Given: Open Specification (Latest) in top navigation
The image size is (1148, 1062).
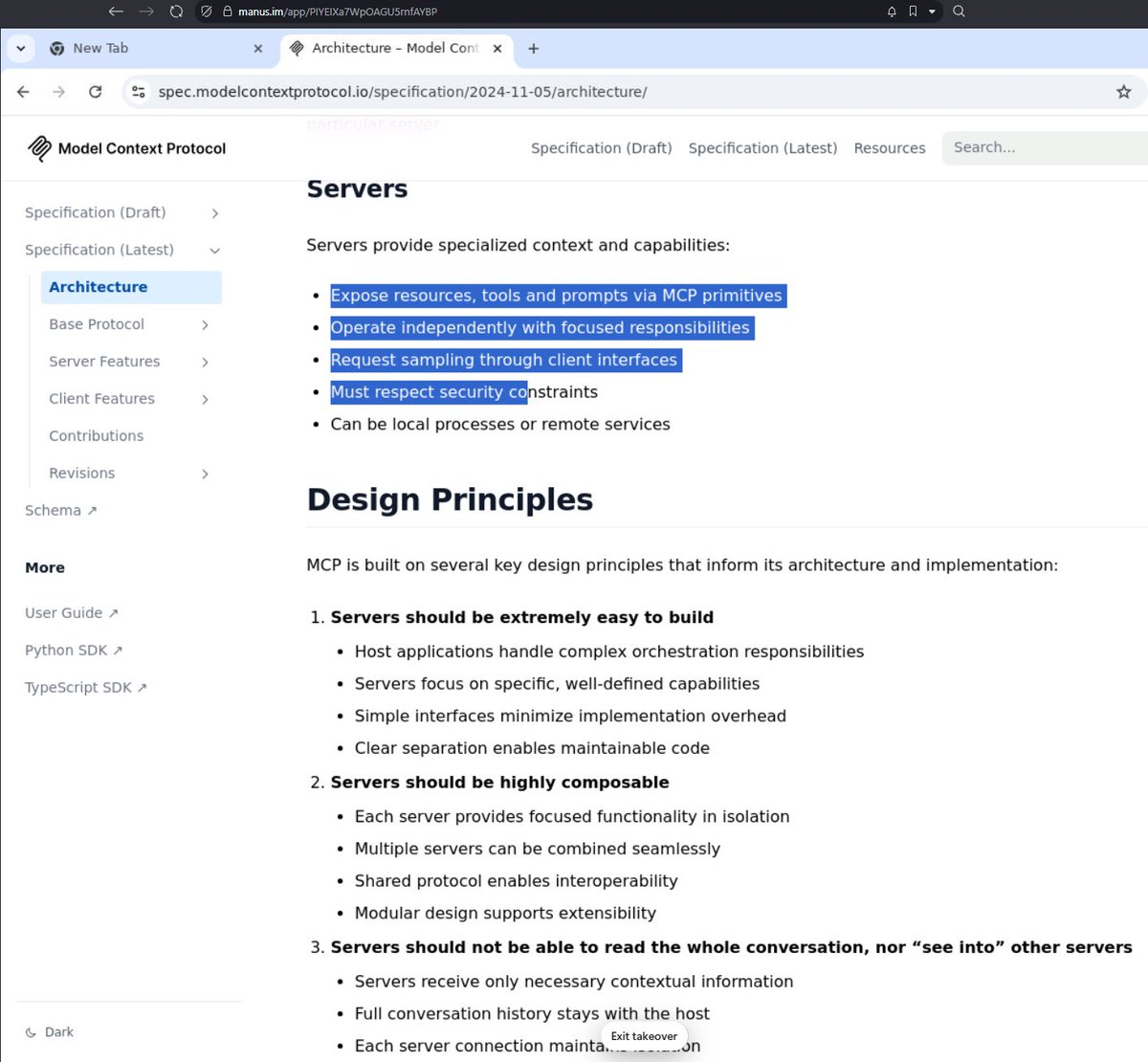Looking at the screenshot, I should pos(762,148).
